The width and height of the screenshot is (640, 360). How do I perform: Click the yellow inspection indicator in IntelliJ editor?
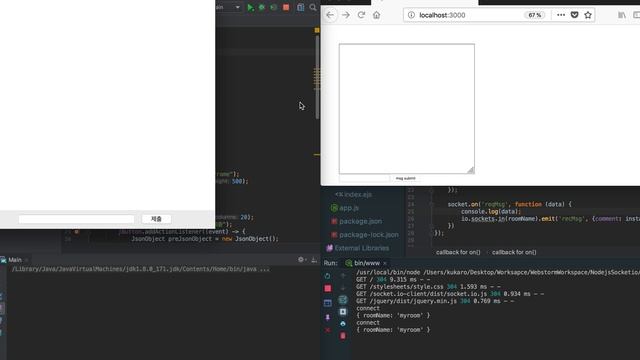click(x=317, y=30)
